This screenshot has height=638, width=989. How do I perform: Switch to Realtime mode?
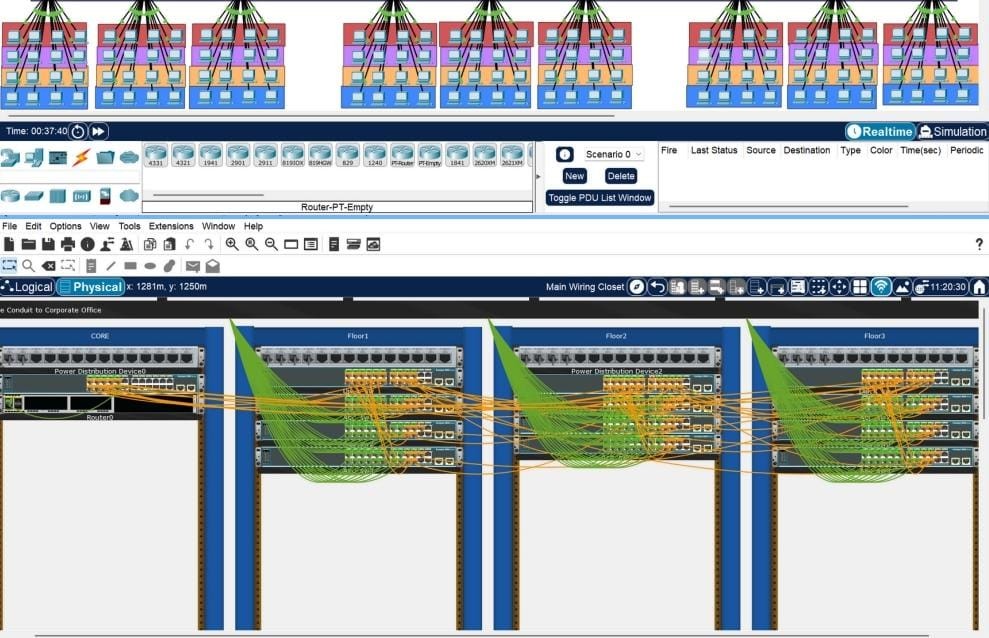point(881,132)
